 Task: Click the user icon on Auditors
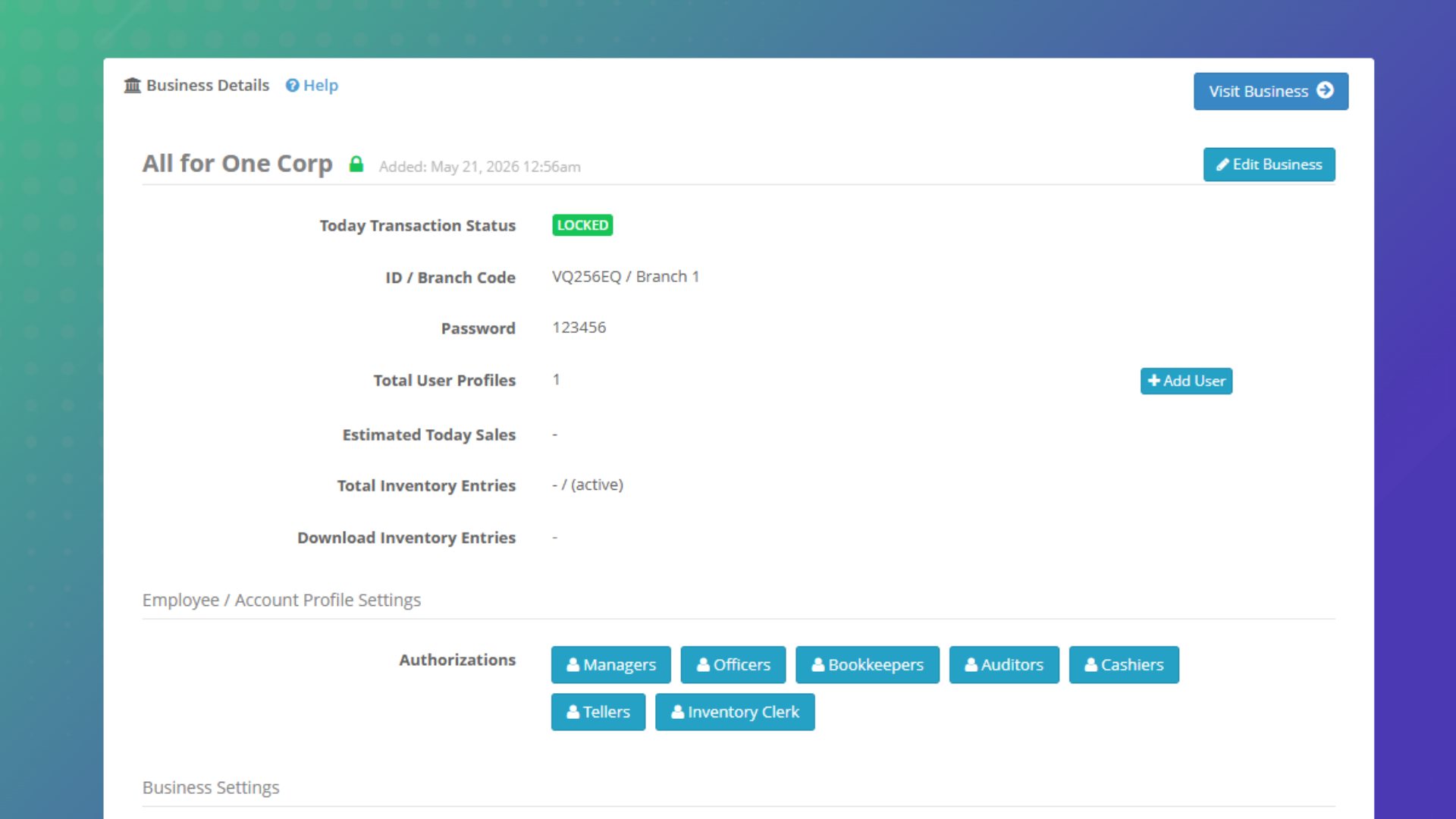(971, 665)
